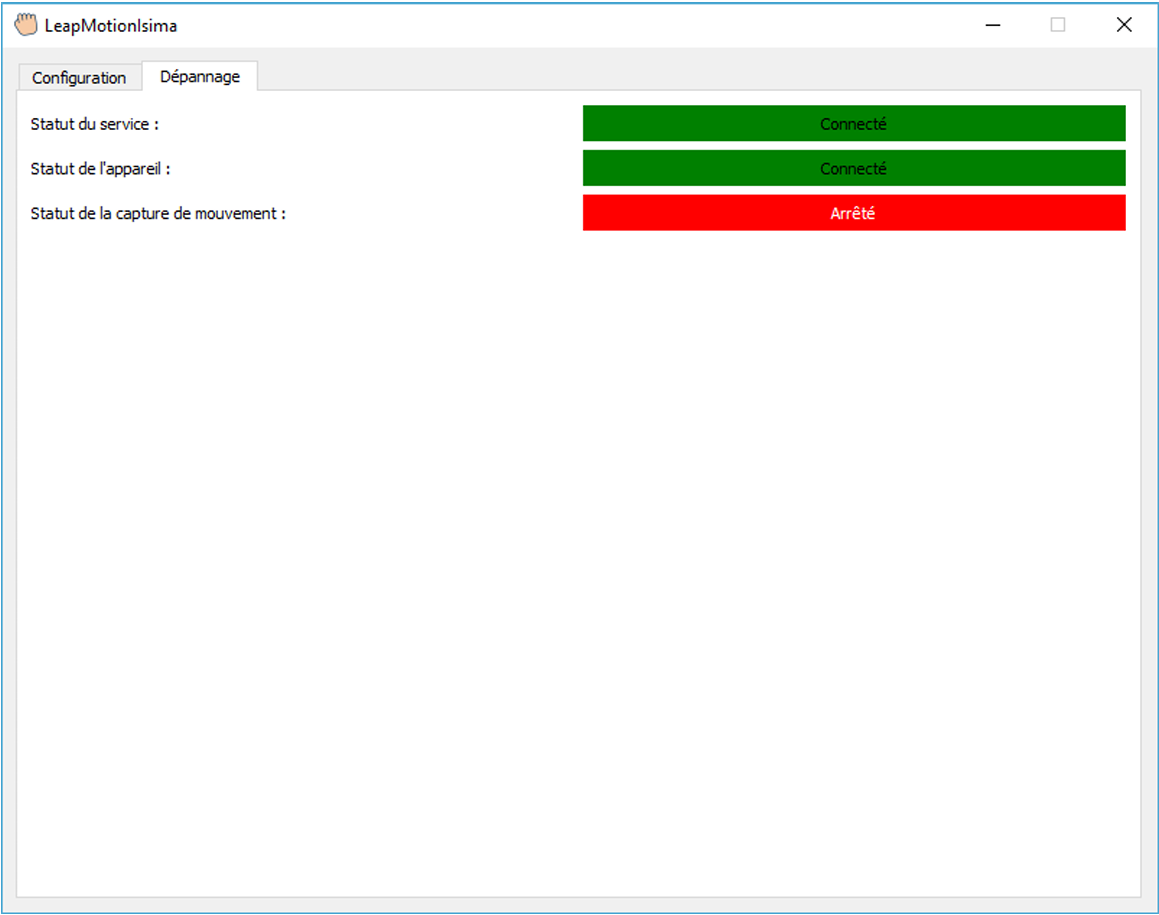Click "Statut de la capture de mouvement :" label
Viewport: 1159px width, 915px height.
coord(158,213)
